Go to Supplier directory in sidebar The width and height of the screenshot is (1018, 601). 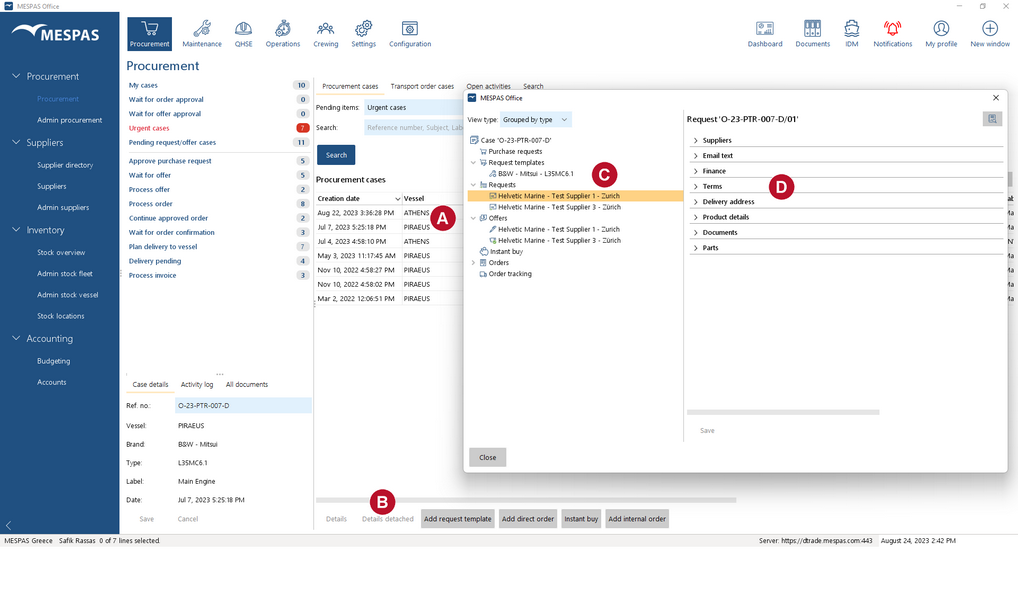click(x=65, y=165)
